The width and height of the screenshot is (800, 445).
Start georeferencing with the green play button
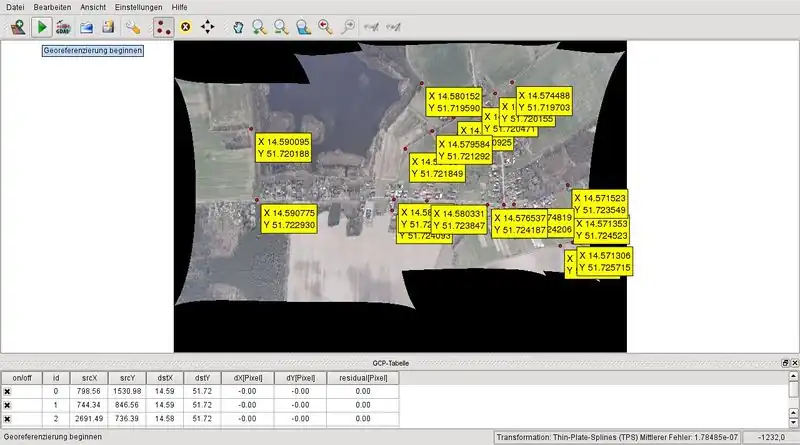[42, 26]
